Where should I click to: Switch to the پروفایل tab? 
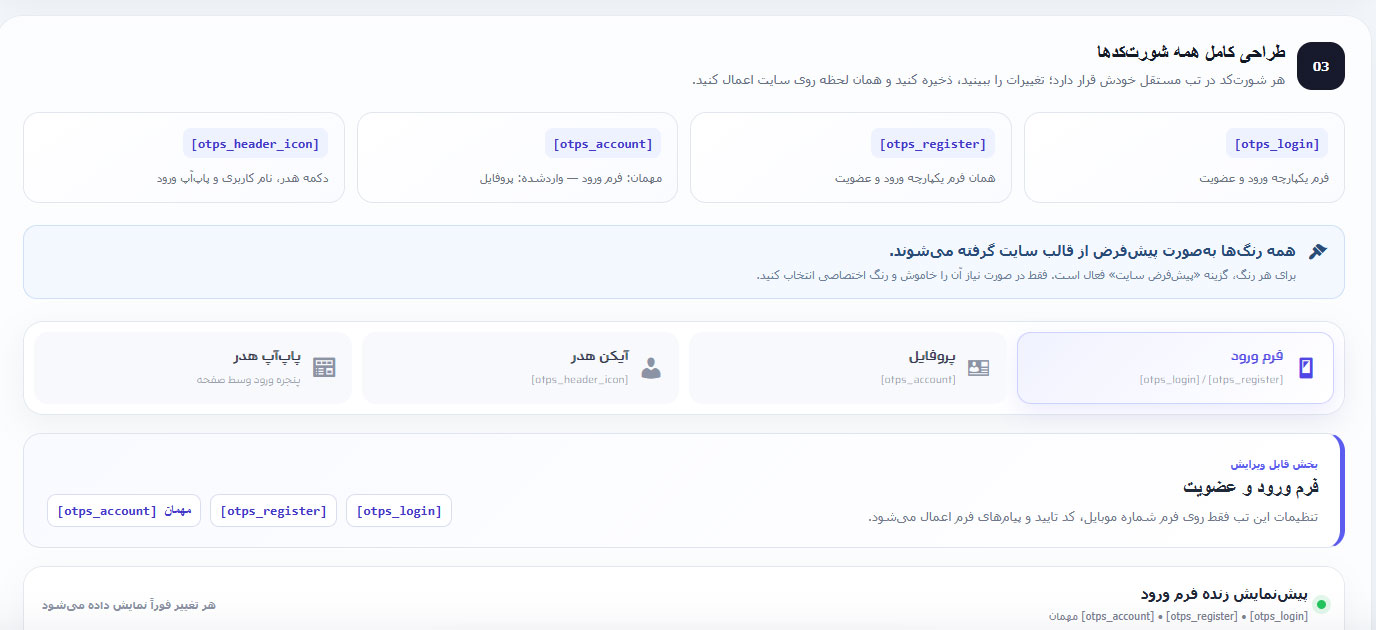(848, 368)
